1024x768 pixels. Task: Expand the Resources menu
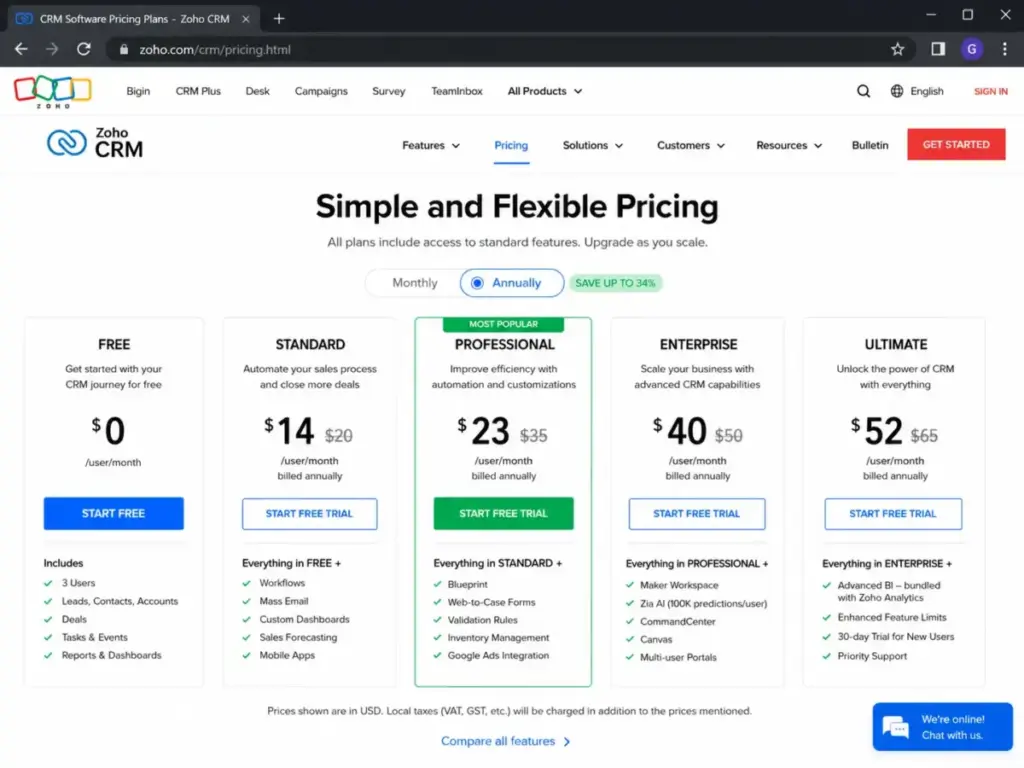[x=789, y=145]
